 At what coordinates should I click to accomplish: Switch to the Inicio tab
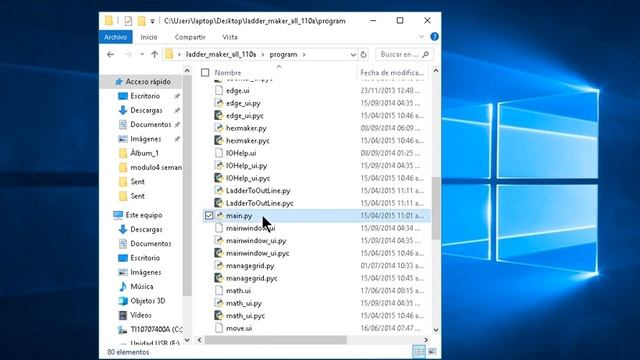(x=149, y=37)
